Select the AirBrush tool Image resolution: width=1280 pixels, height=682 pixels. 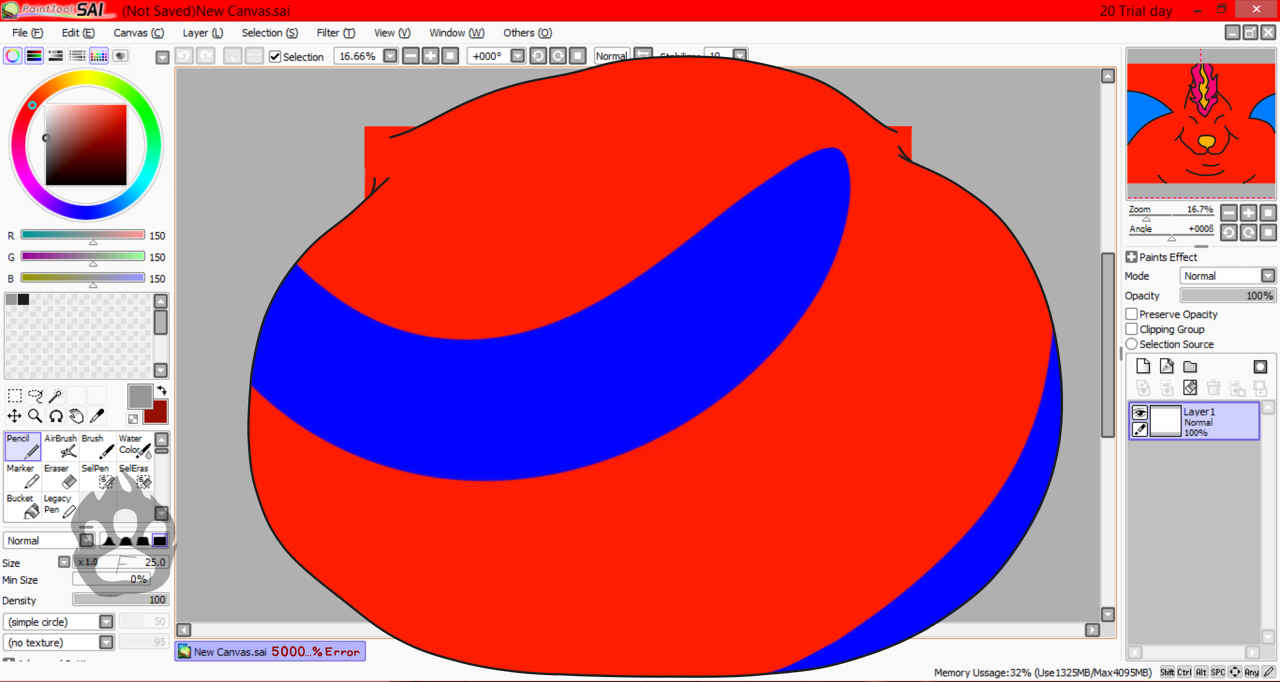60,447
